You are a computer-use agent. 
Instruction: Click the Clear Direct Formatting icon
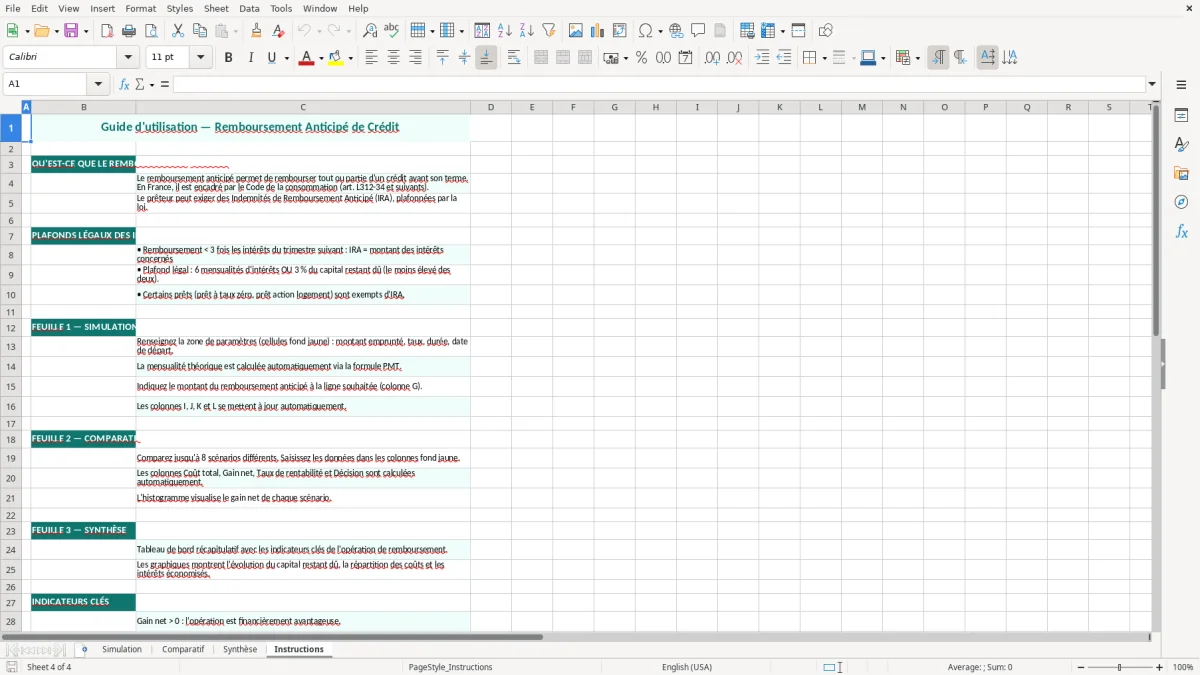pyautogui.click(x=278, y=31)
